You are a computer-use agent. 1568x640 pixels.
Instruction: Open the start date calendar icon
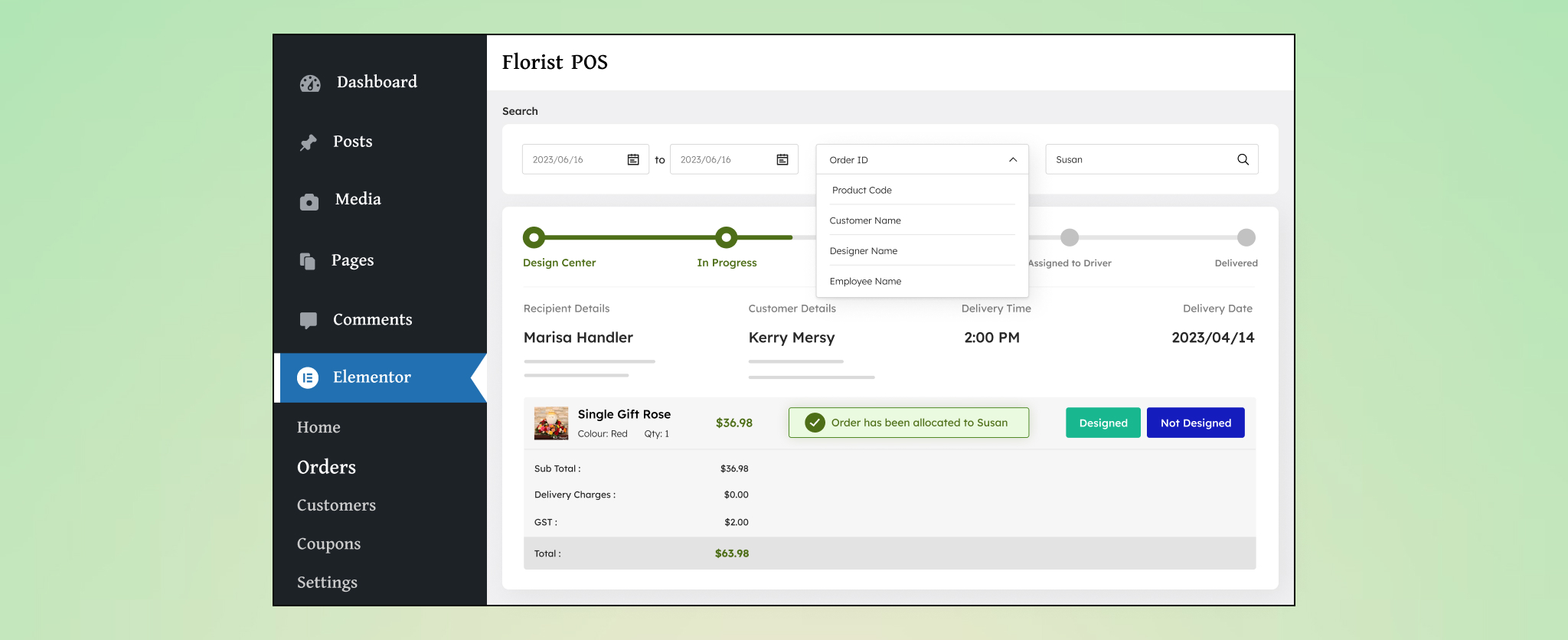click(x=633, y=159)
